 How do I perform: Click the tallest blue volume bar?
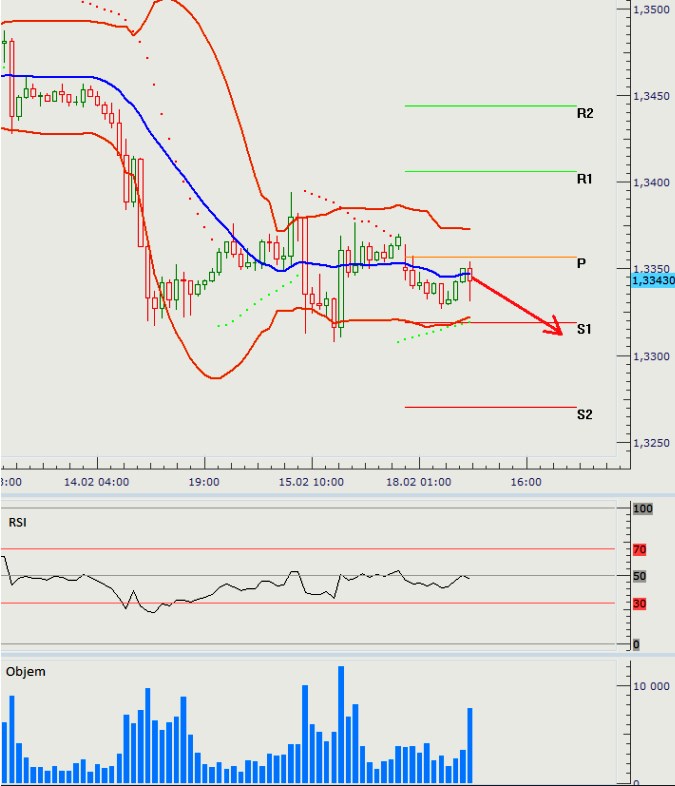[x=341, y=724]
